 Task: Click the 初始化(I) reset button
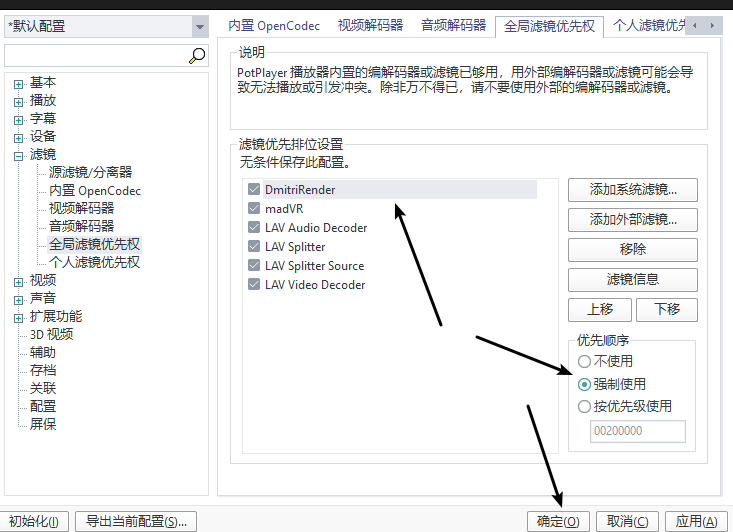pyautogui.click(x=34, y=521)
